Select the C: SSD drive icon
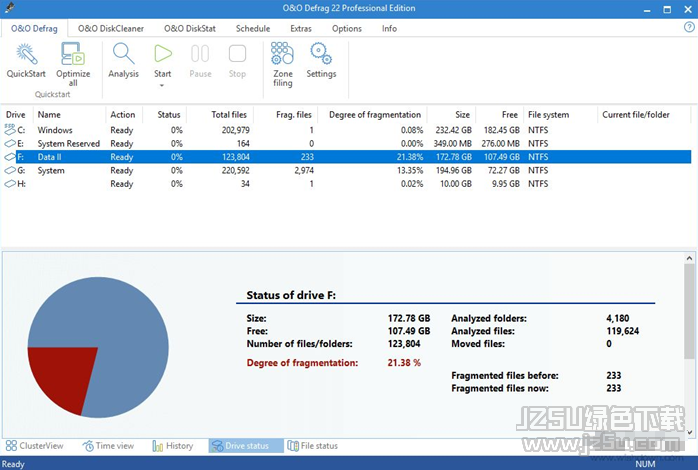 click(9, 130)
